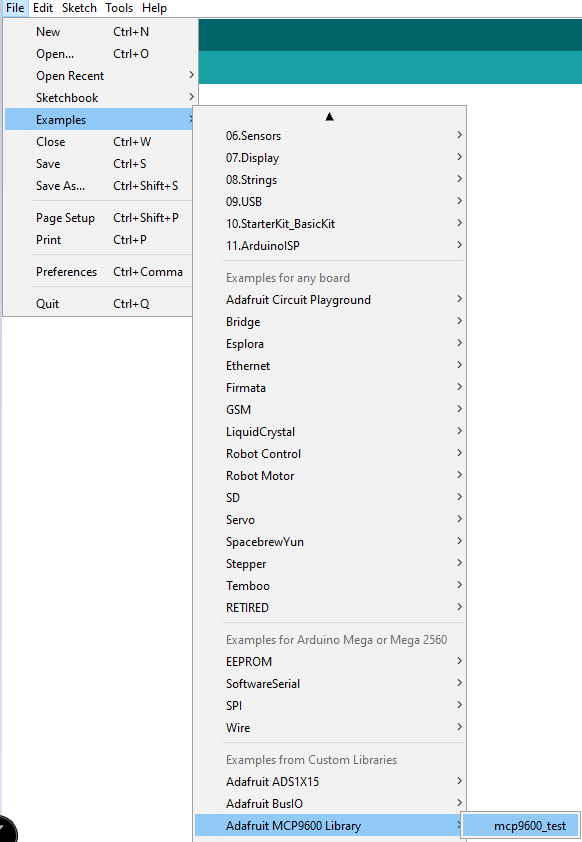
Task: Expand the Adafruit MCP9600 Library submenu
Action: point(329,825)
